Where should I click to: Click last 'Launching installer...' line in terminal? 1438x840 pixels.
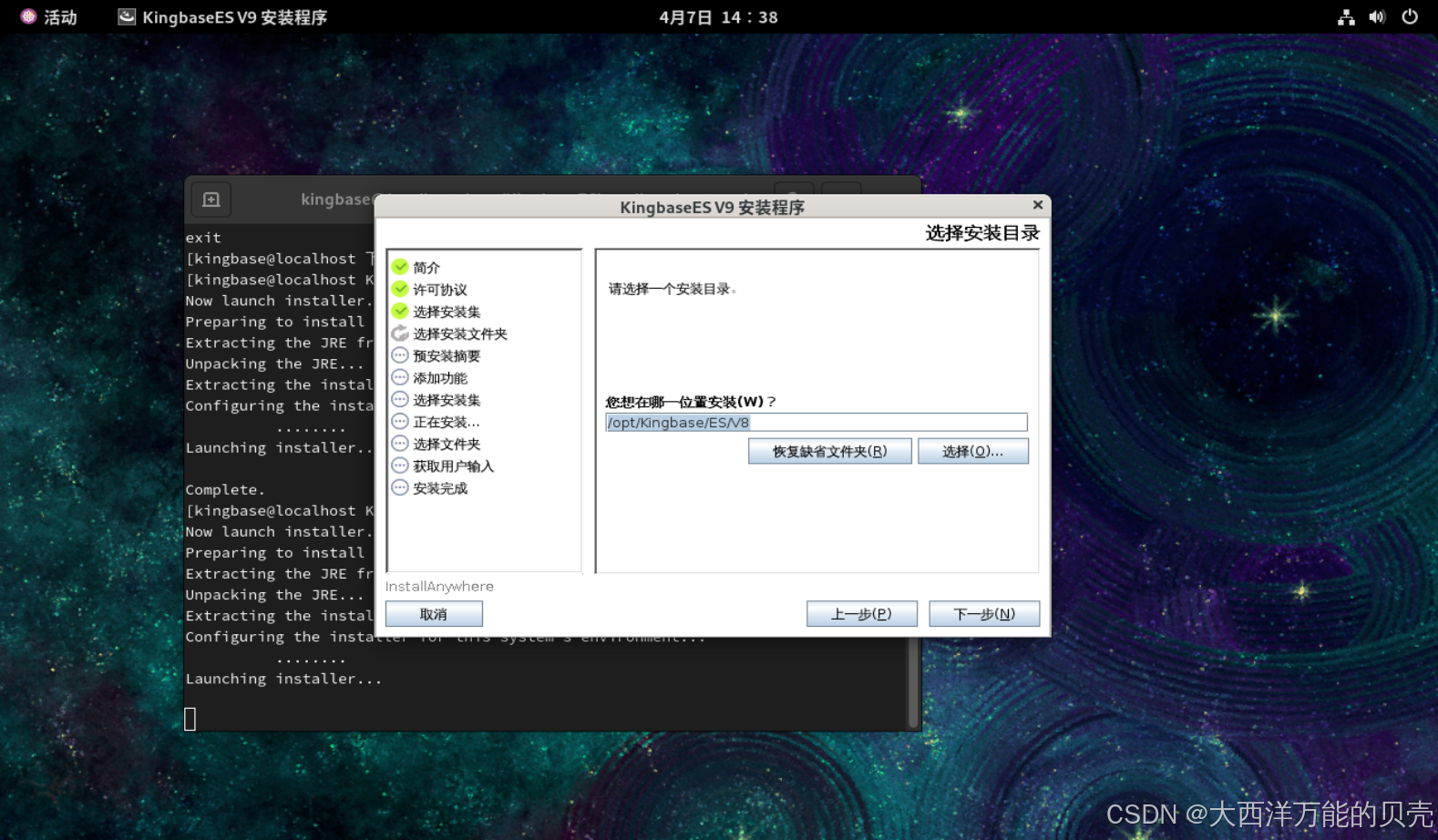[283, 679]
